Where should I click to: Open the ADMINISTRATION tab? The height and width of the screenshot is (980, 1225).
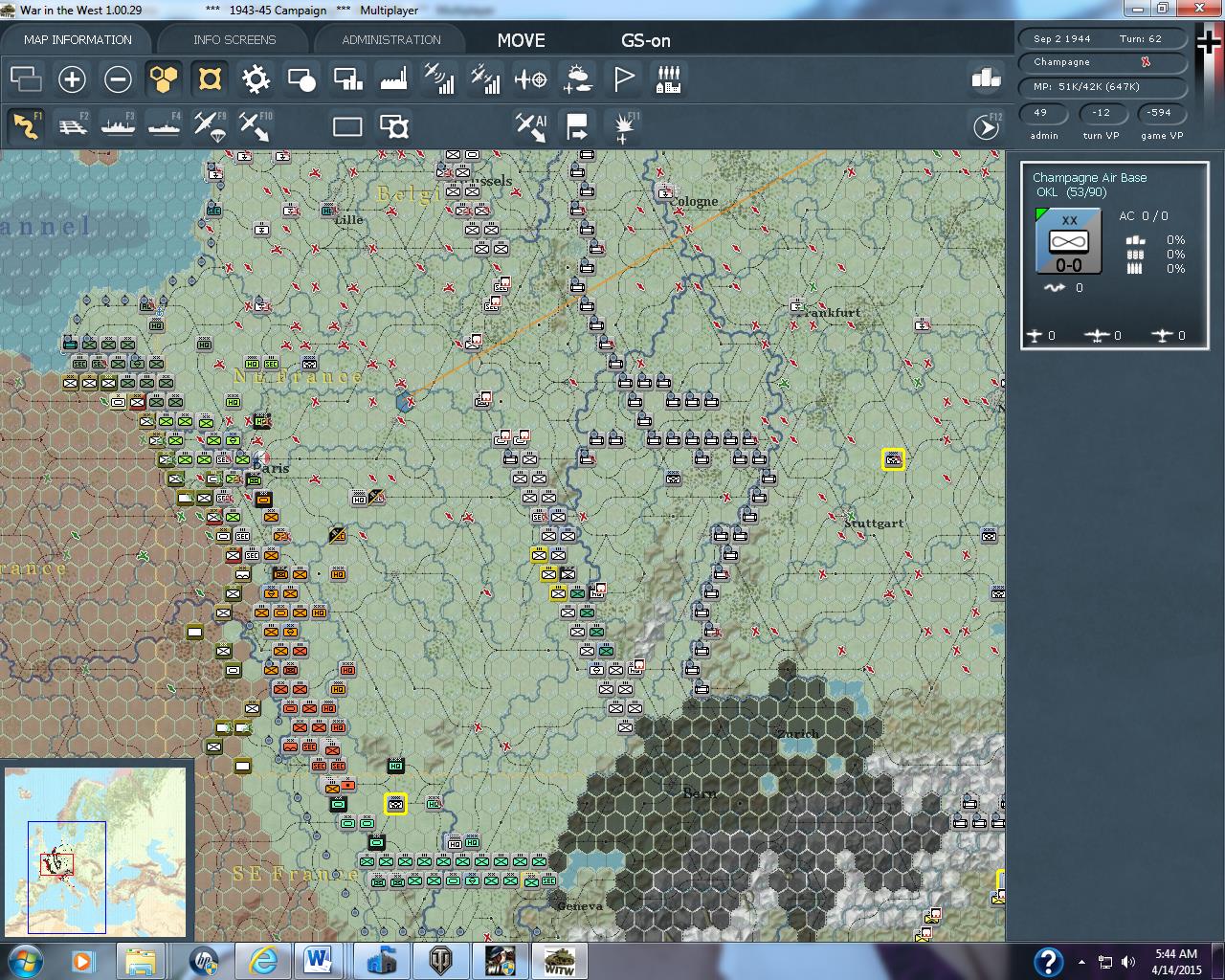(391, 40)
